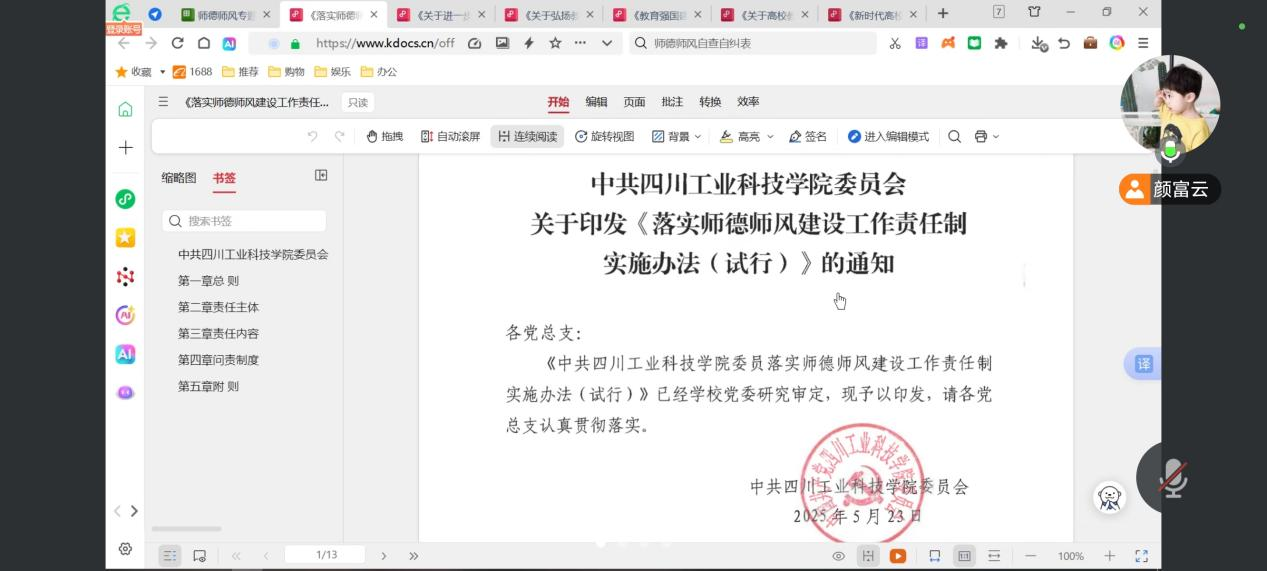Expand the 背景 background dropdown
Viewport: 1267px width, 571px height.
click(x=677, y=137)
